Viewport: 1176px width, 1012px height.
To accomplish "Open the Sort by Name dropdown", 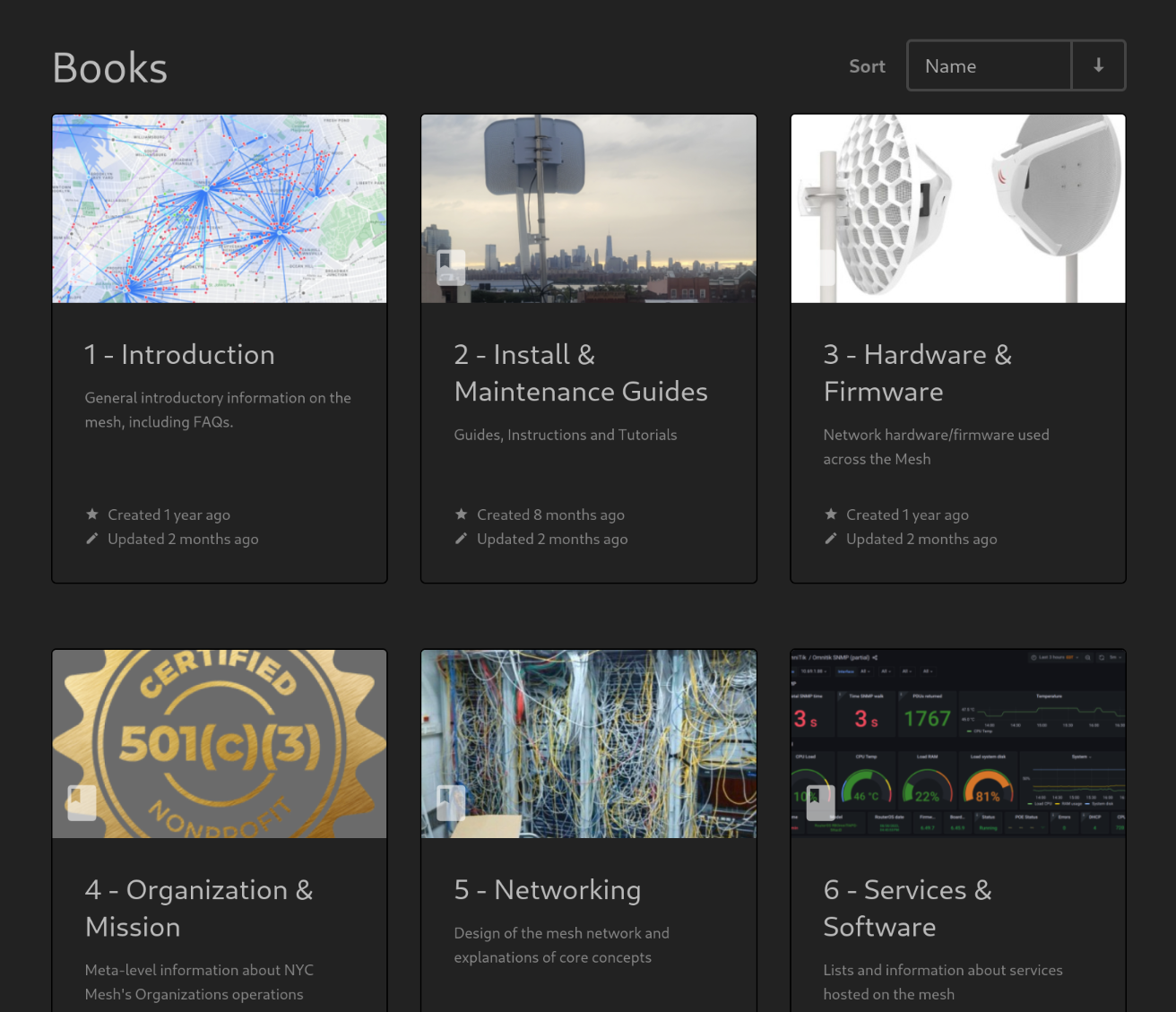I will (x=990, y=65).
